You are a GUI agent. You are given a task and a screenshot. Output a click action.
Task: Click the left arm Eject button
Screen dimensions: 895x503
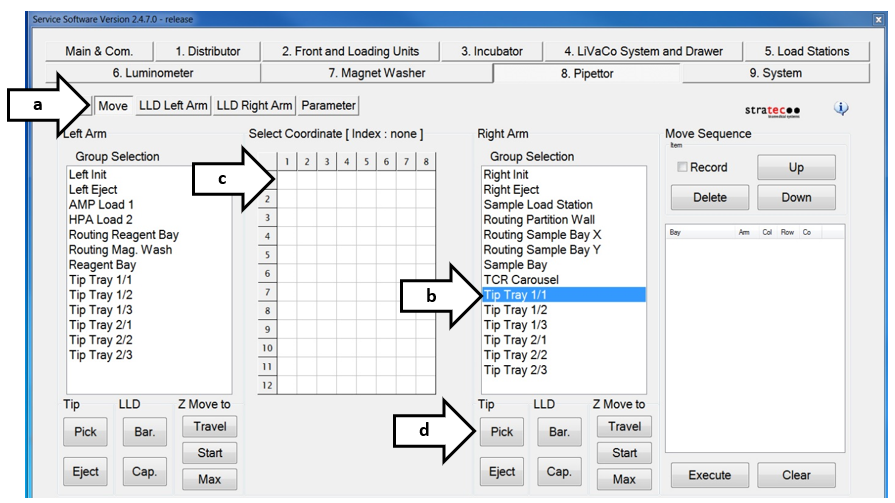click(86, 472)
